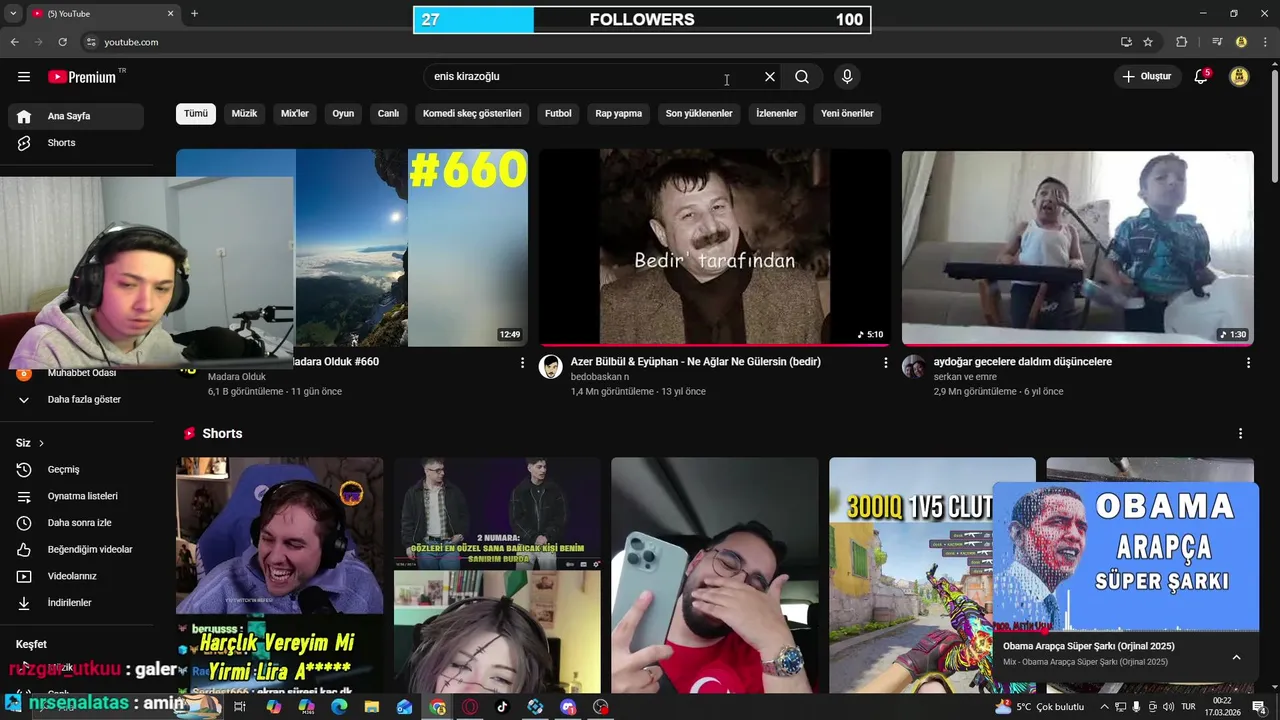
Task: Go back in Chrome history
Action: 14,42
